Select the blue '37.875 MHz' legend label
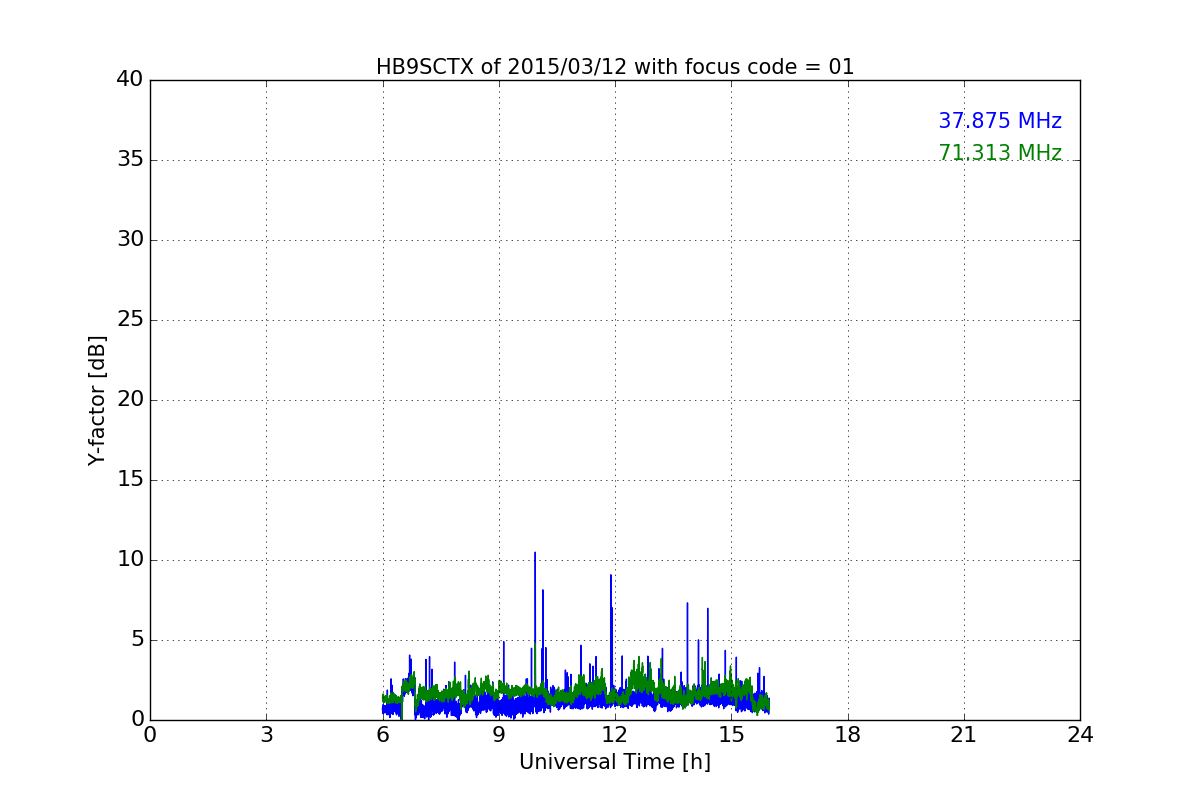 [1000, 121]
